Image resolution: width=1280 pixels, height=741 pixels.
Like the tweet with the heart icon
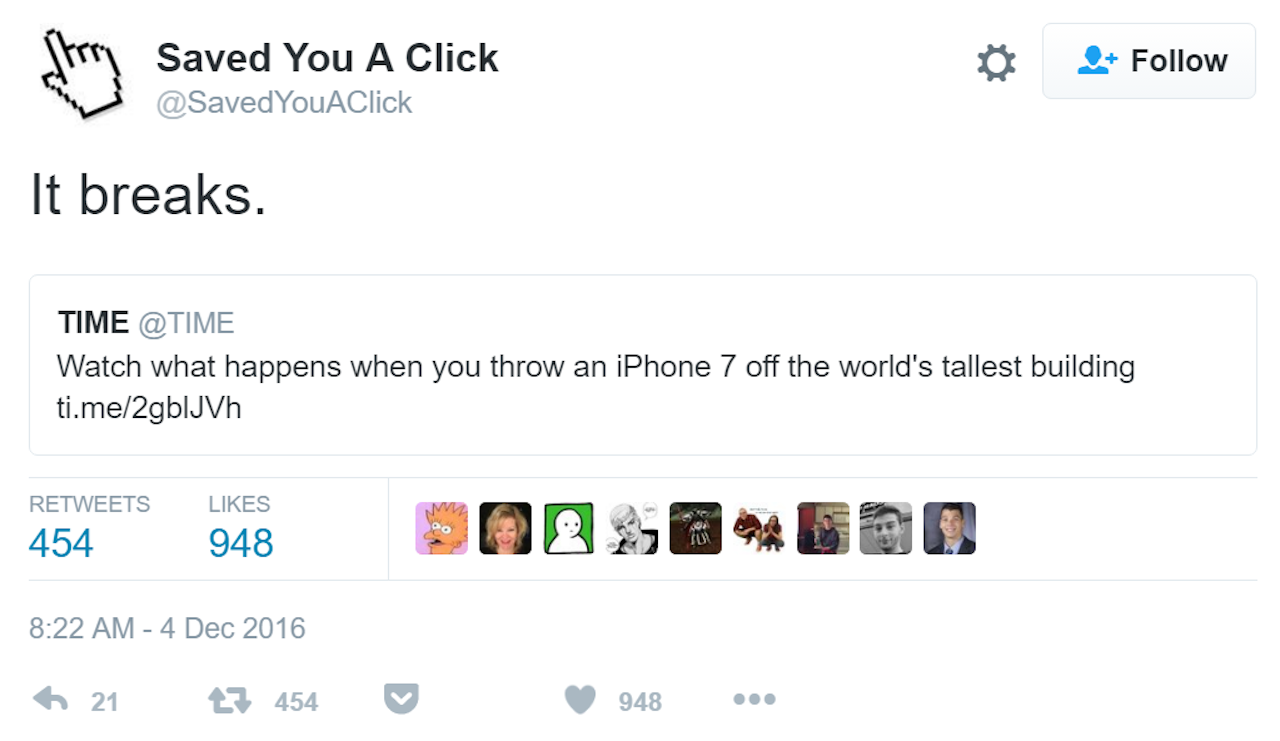coord(580,699)
